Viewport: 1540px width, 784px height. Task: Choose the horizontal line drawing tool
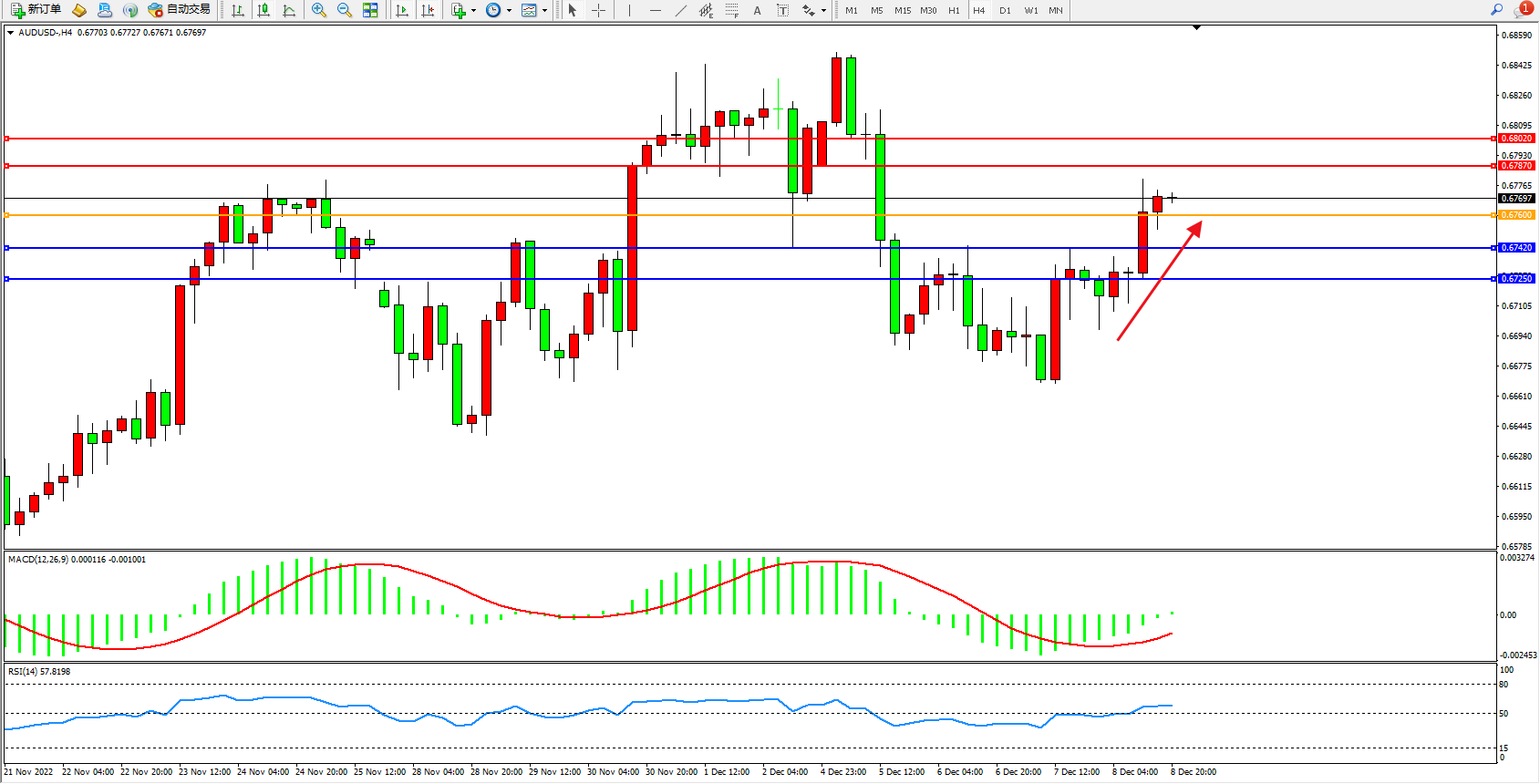tap(655, 10)
